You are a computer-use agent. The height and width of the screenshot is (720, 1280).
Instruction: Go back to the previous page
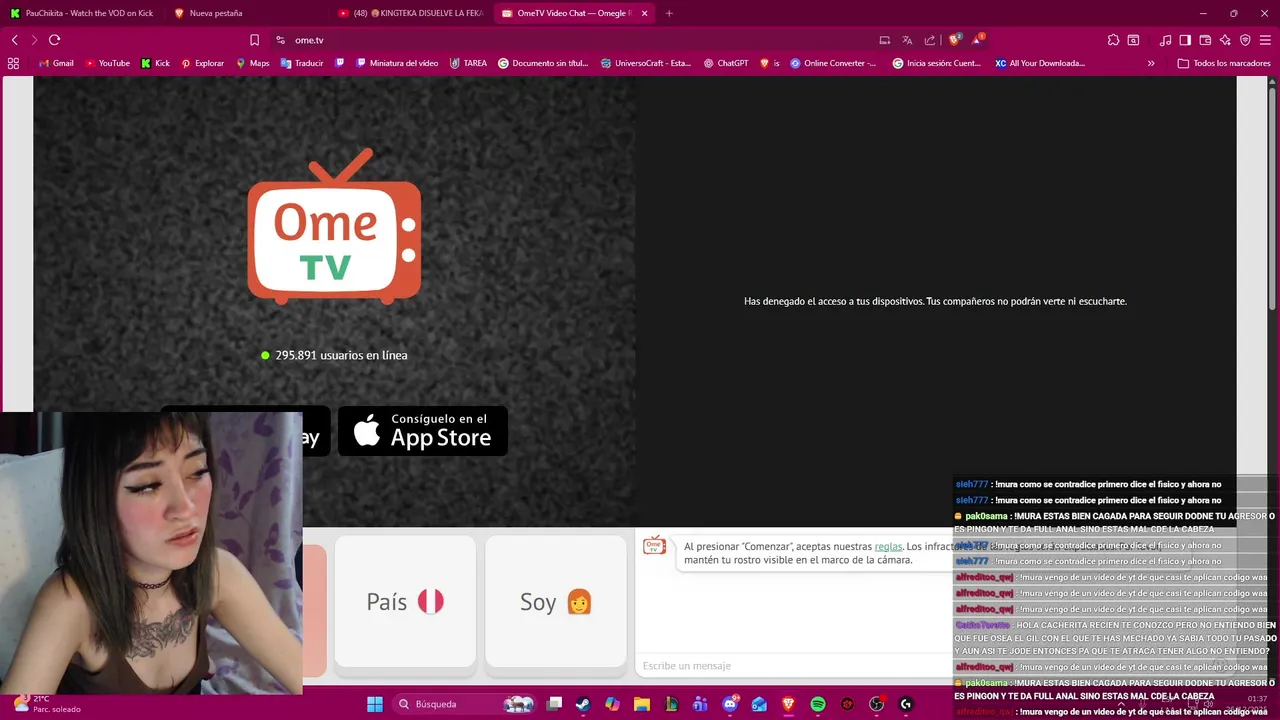point(14,40)
